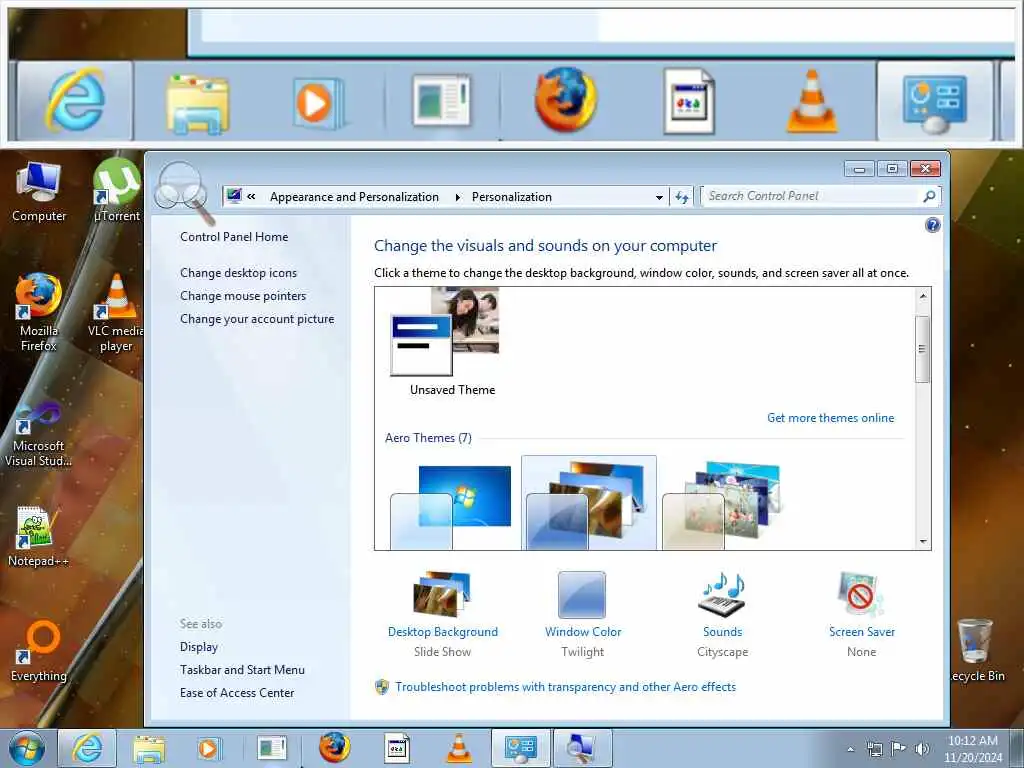Minimize the Personalization window
Image resolution: width=1024 pixels, height=768 pixels.
(x=859, y=169)
